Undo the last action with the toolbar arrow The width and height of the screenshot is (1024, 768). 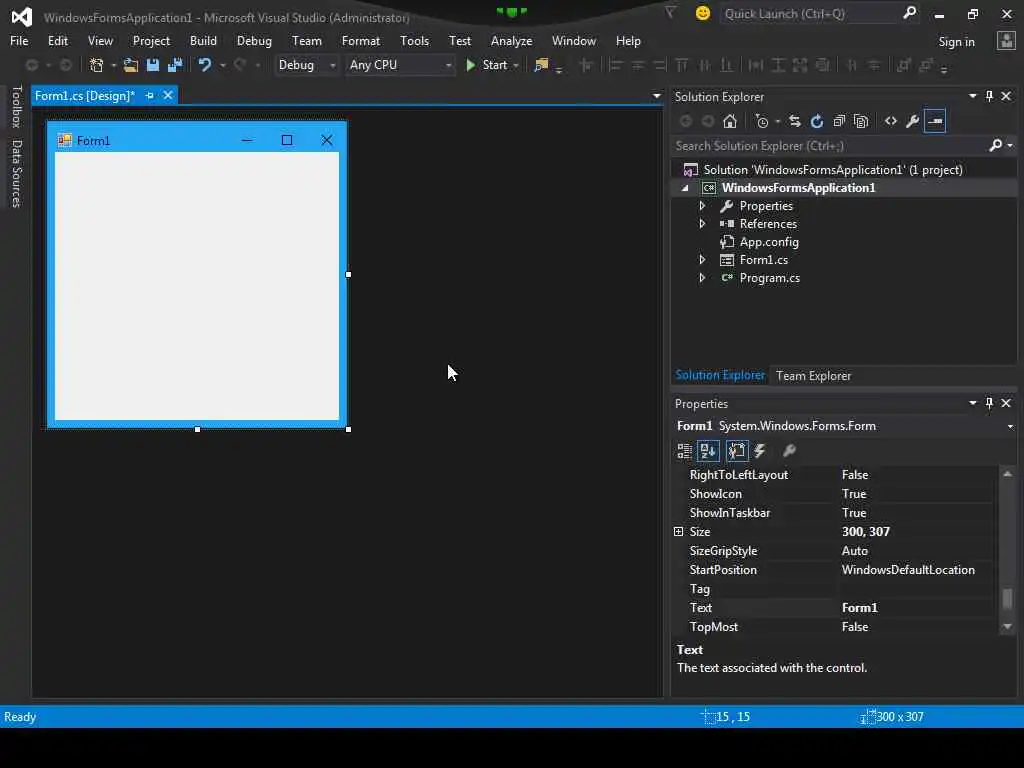pyautogui.click(x=204, y=65)
